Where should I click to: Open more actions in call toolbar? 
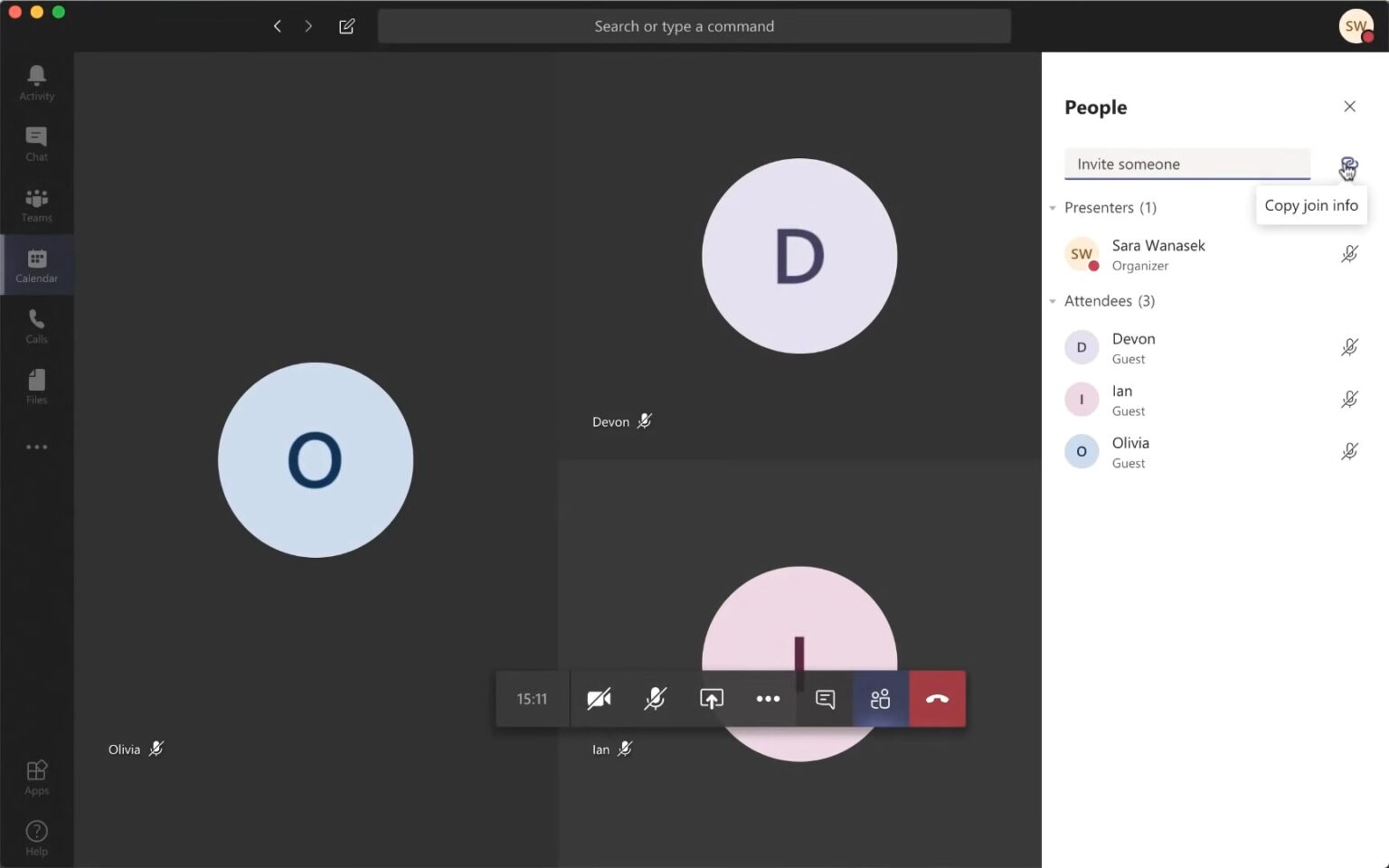point(768,699)
